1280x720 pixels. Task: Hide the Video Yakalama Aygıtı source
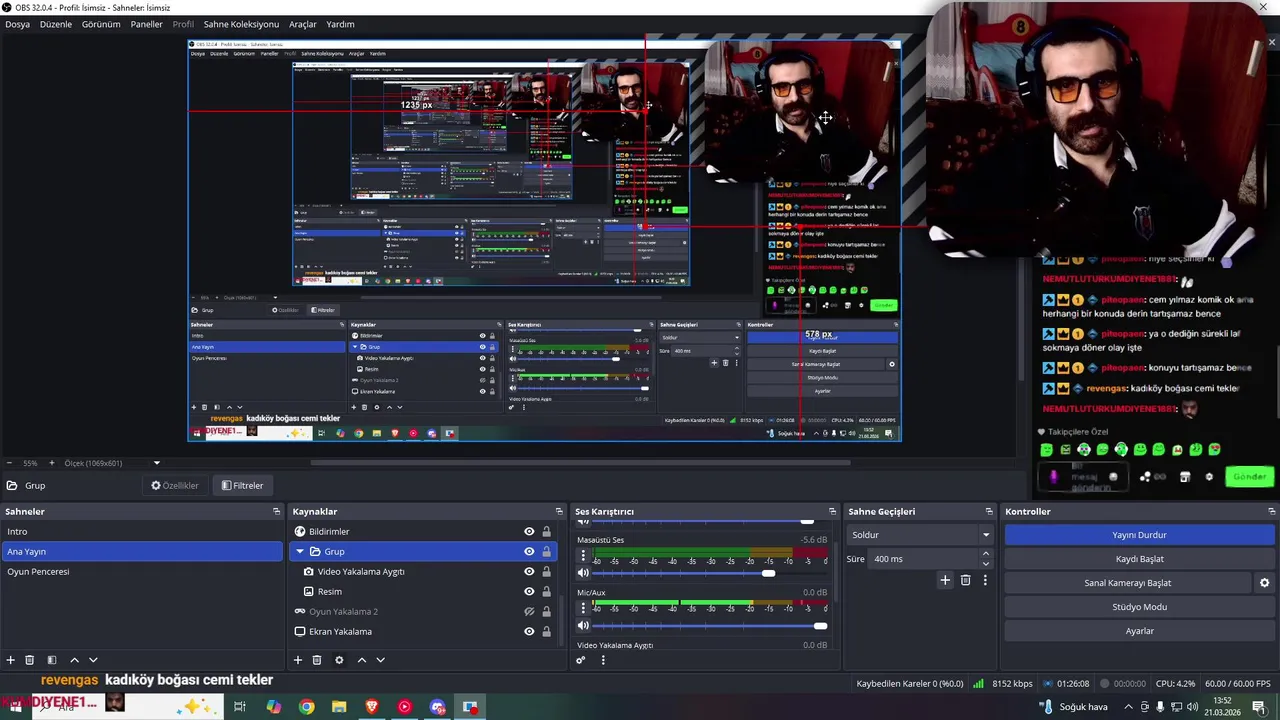click(529, 572)
